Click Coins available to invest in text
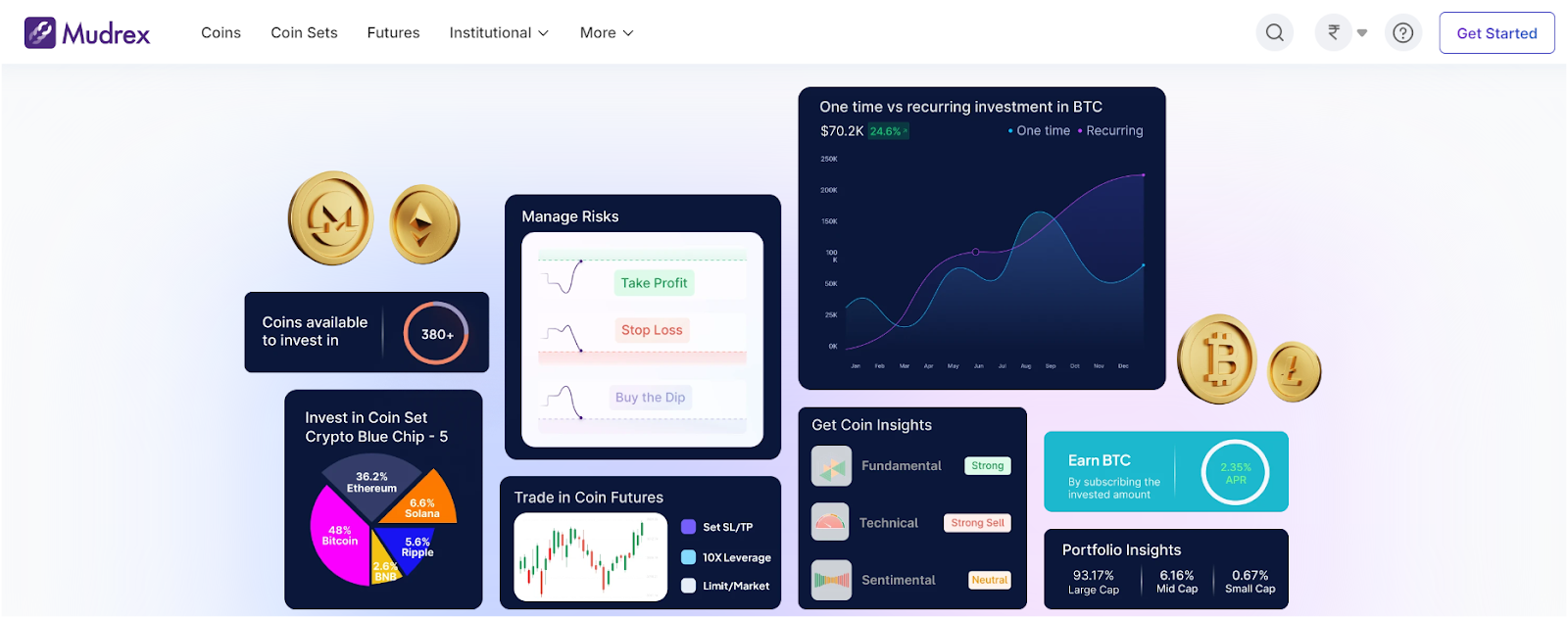Screen dimensions: 1568x618 point(315,331)
